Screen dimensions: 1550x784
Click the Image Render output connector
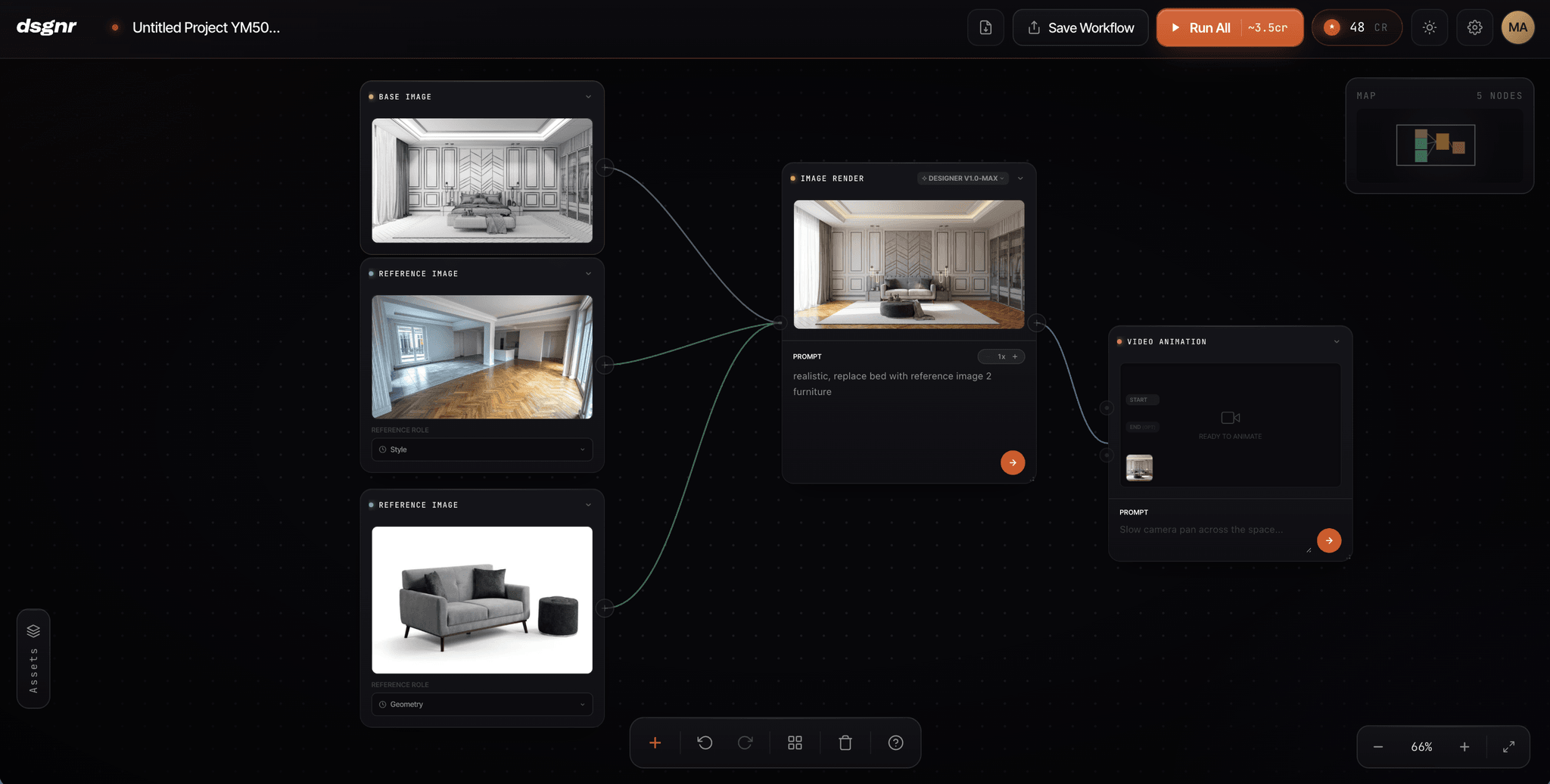point(1037,323)
